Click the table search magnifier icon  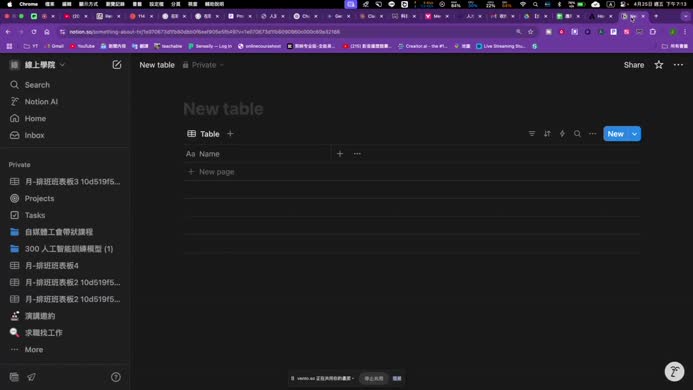(x=577, y=134)
